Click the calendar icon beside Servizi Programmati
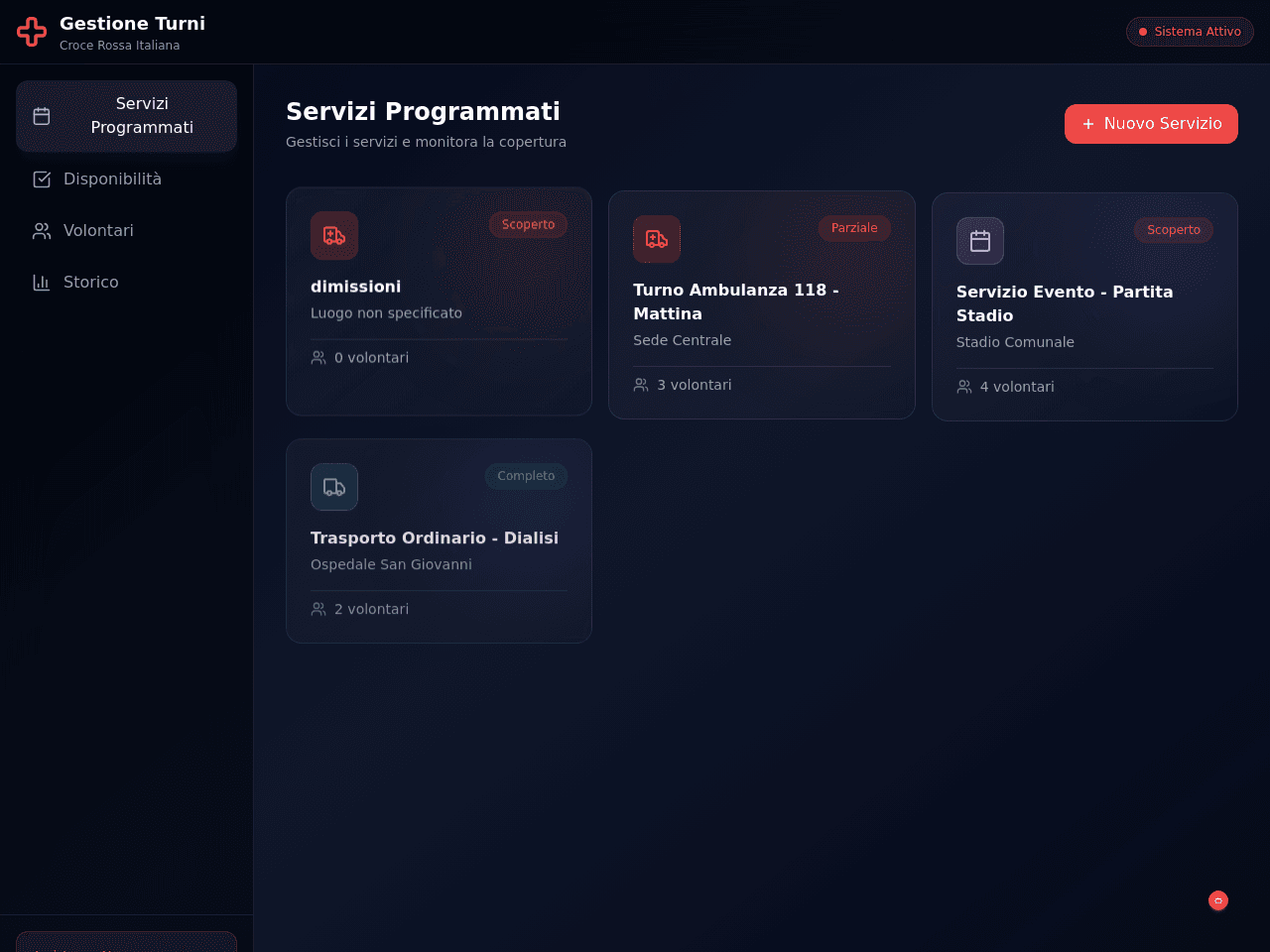The image size is (1270, 952). (42, 116)
